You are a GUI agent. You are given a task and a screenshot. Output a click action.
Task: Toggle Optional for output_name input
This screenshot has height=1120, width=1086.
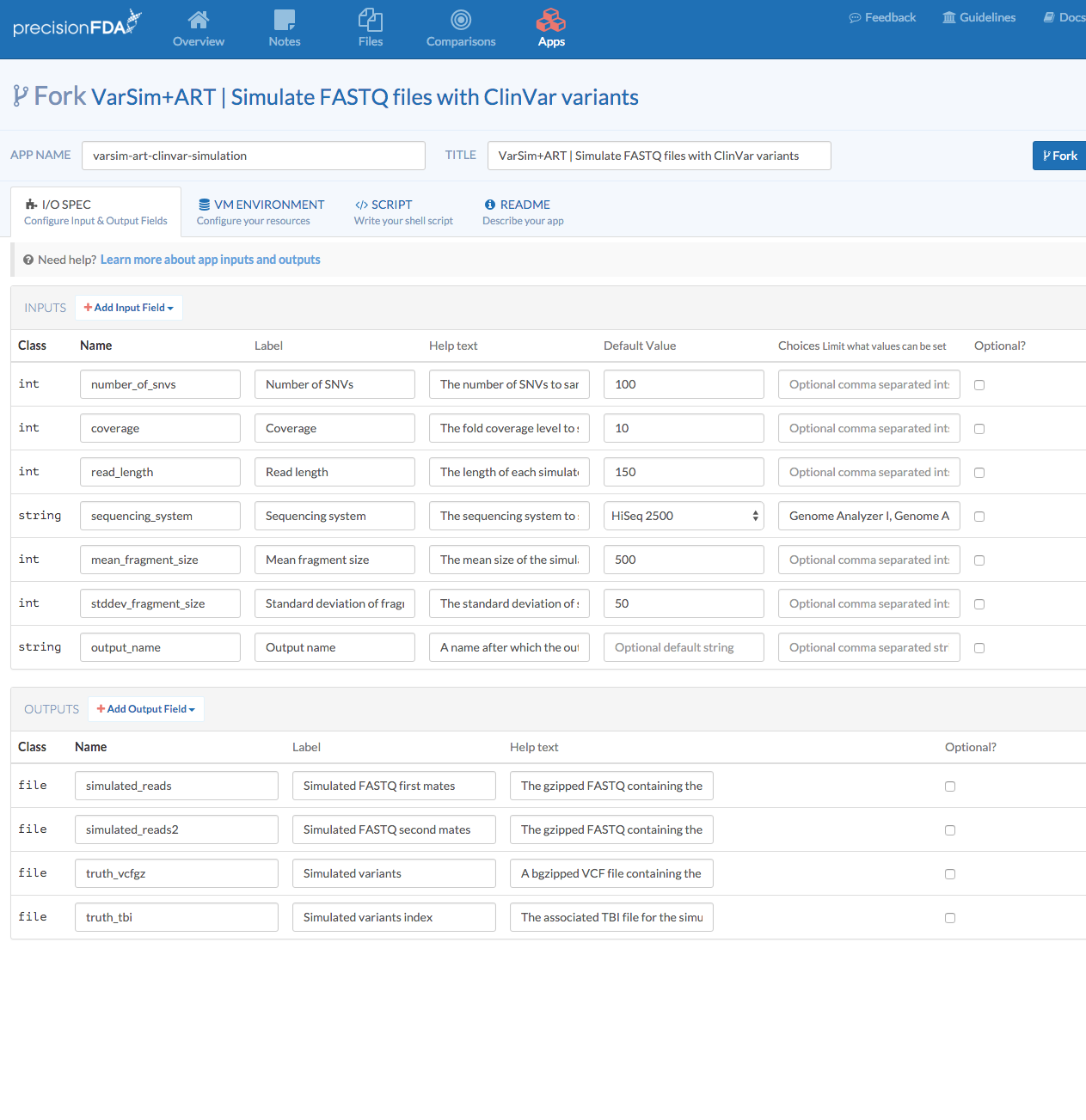[979, 648]
